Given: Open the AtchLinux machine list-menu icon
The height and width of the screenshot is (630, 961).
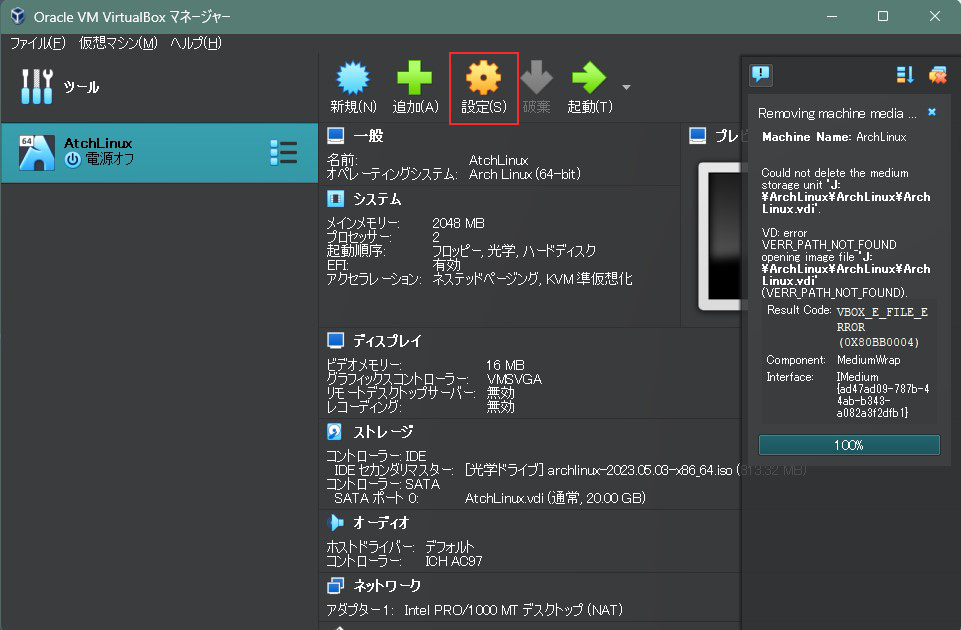Looking at the screenshot, I should 283,152.
